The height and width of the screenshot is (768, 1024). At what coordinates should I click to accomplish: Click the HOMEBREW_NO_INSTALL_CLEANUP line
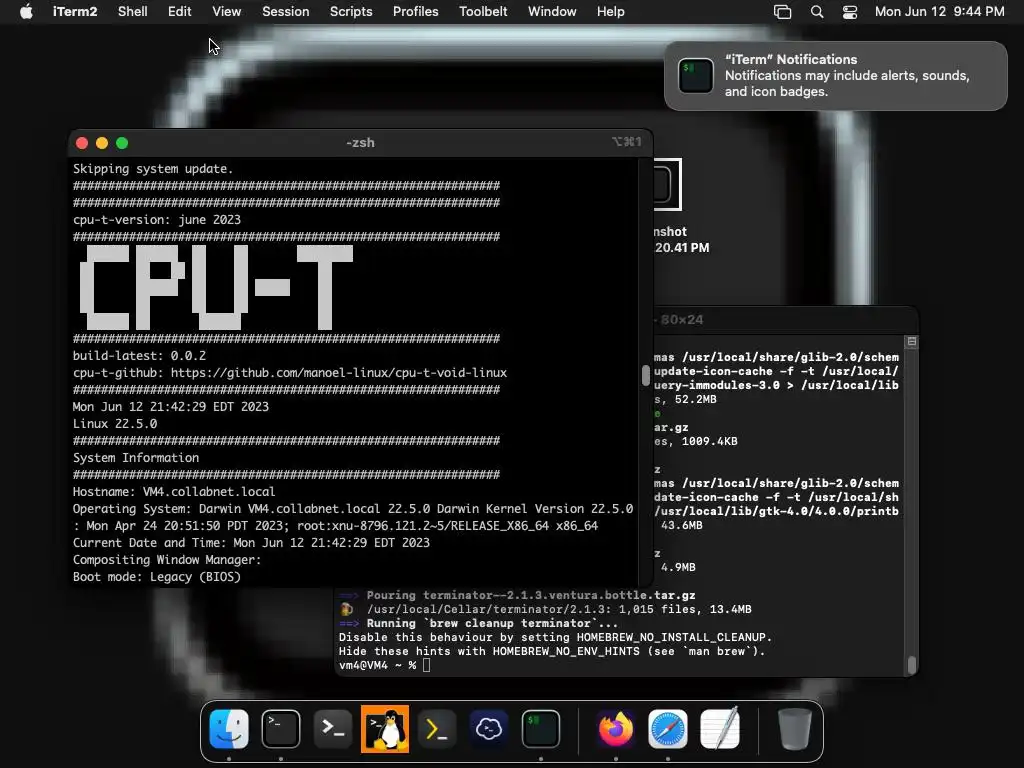point(556,637)
